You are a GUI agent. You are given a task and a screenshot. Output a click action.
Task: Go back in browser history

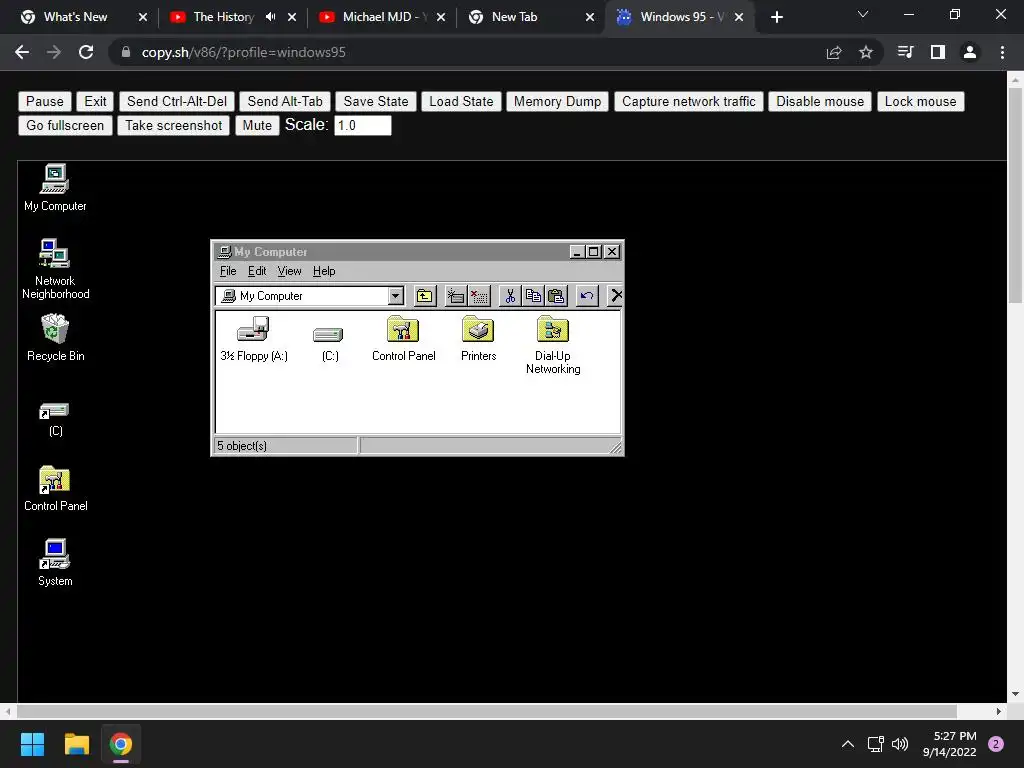coord(22,52)
